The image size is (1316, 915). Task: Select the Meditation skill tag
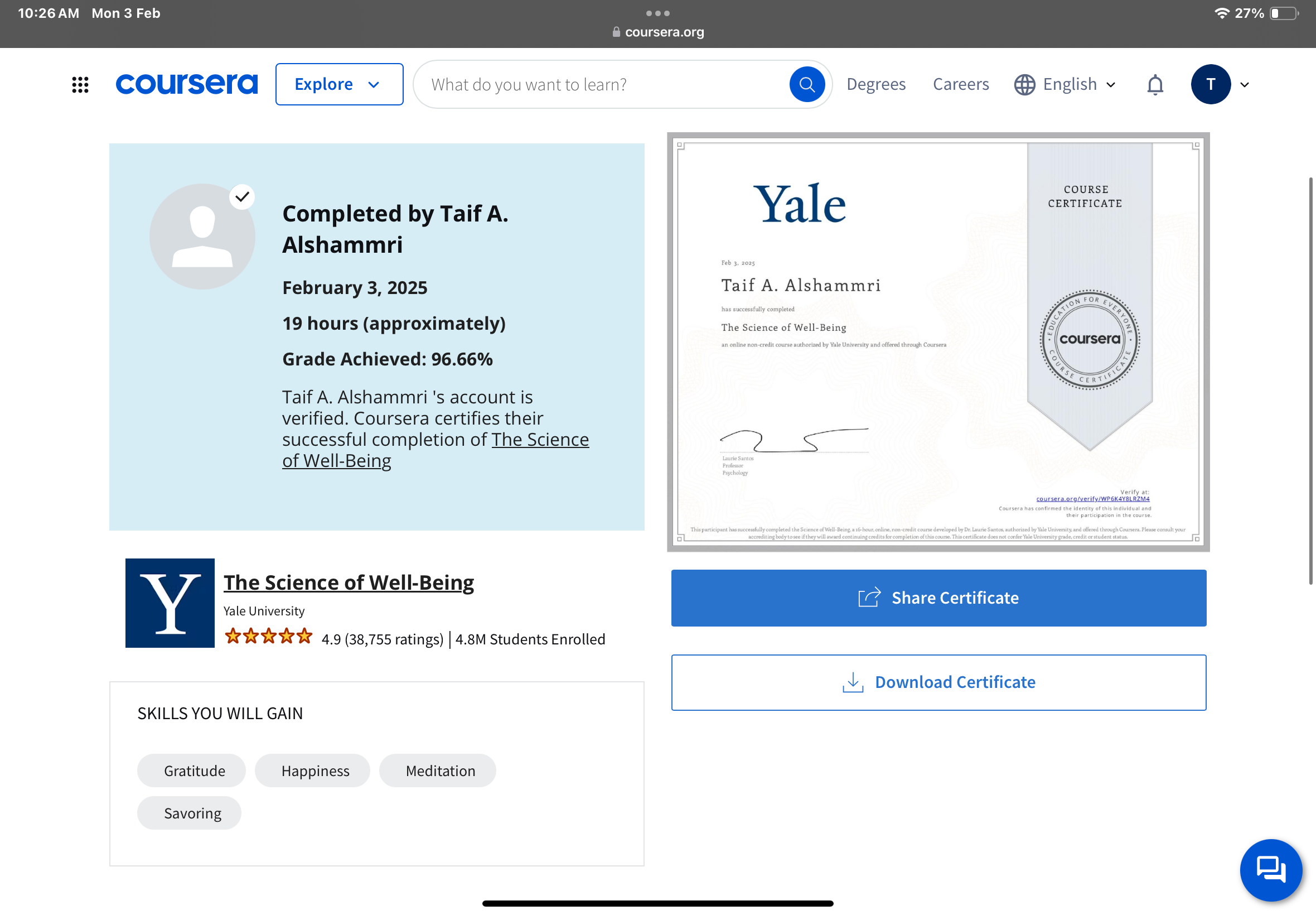pyautogui.click(x=438, y=770)
